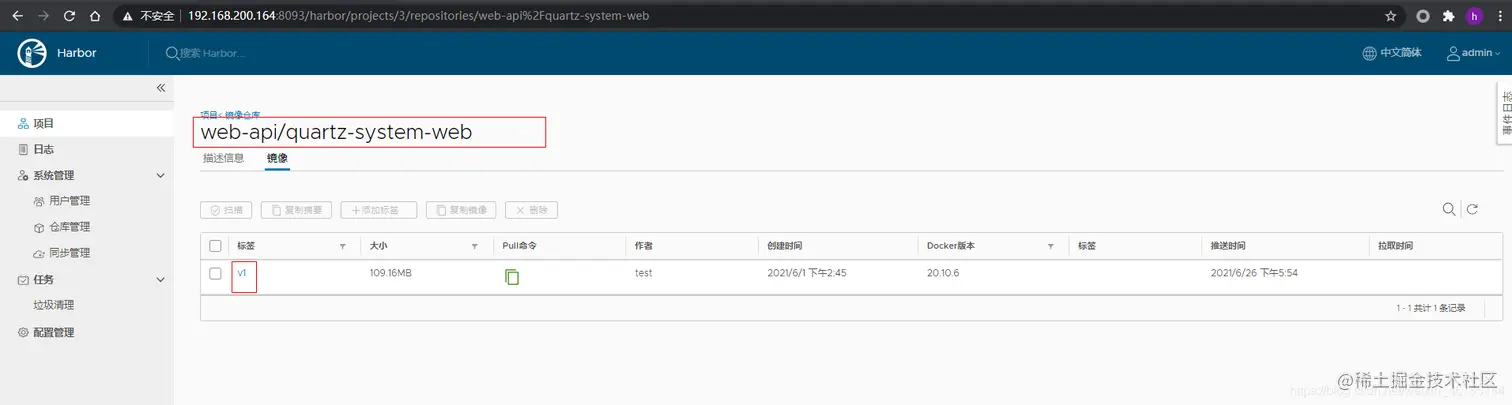Click the 拉取时间 column header
The height and width of the screenshot is (405, 1512).
[x=1394, y=246]
